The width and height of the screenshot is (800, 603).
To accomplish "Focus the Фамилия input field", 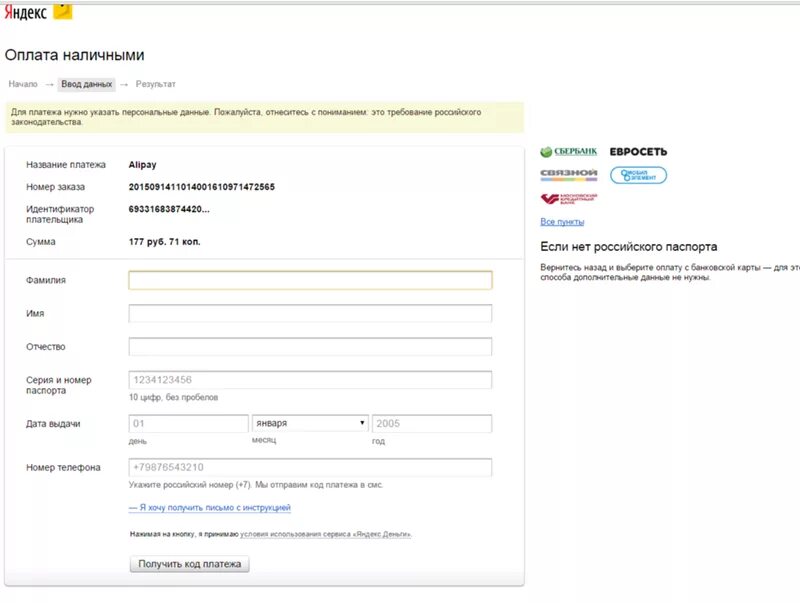I will [x=310, y=281].
